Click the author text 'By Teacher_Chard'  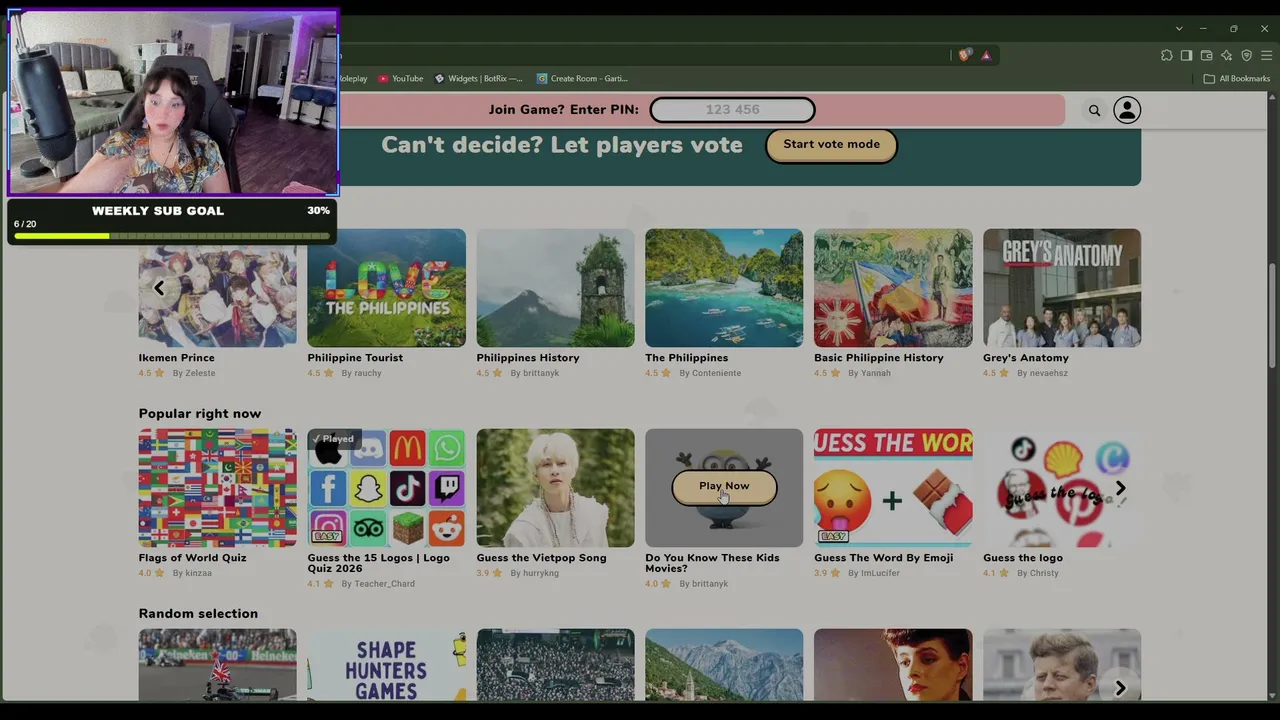coord(379,584)
